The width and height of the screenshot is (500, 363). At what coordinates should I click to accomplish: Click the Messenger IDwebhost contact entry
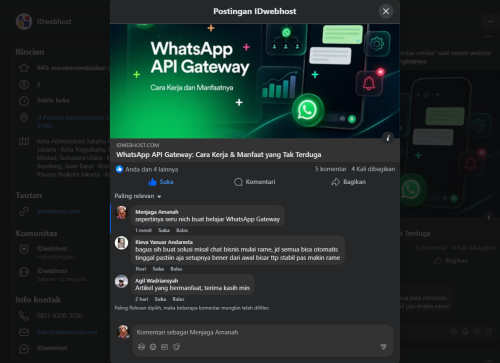tap(52, 348)
